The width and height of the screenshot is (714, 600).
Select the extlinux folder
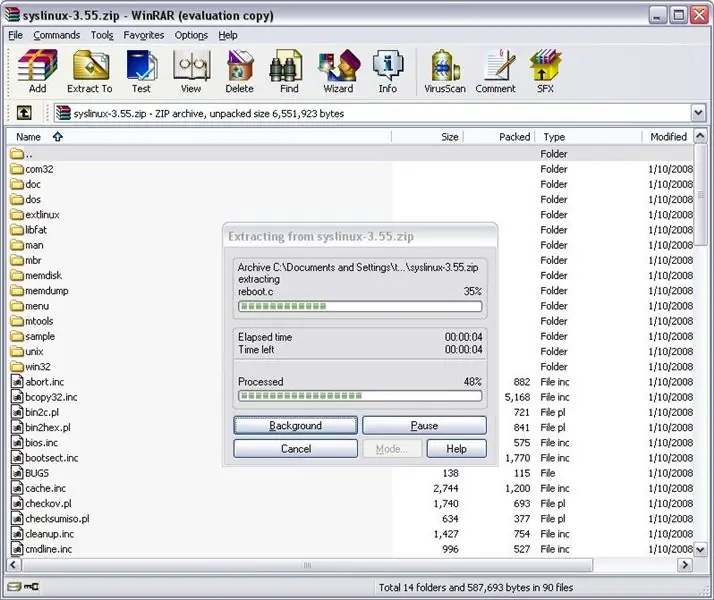tap(35, 214)
